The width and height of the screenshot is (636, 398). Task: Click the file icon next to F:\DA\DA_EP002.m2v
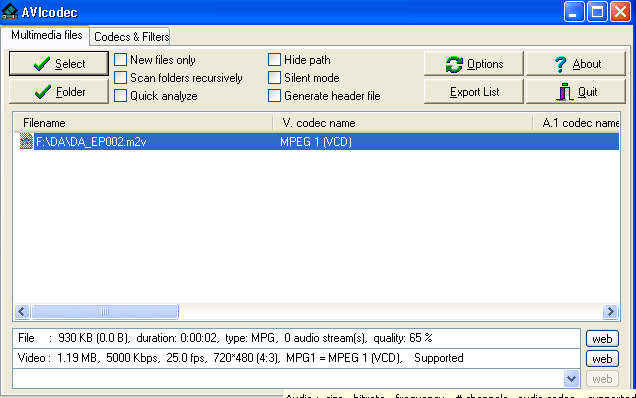click(26, 142)
